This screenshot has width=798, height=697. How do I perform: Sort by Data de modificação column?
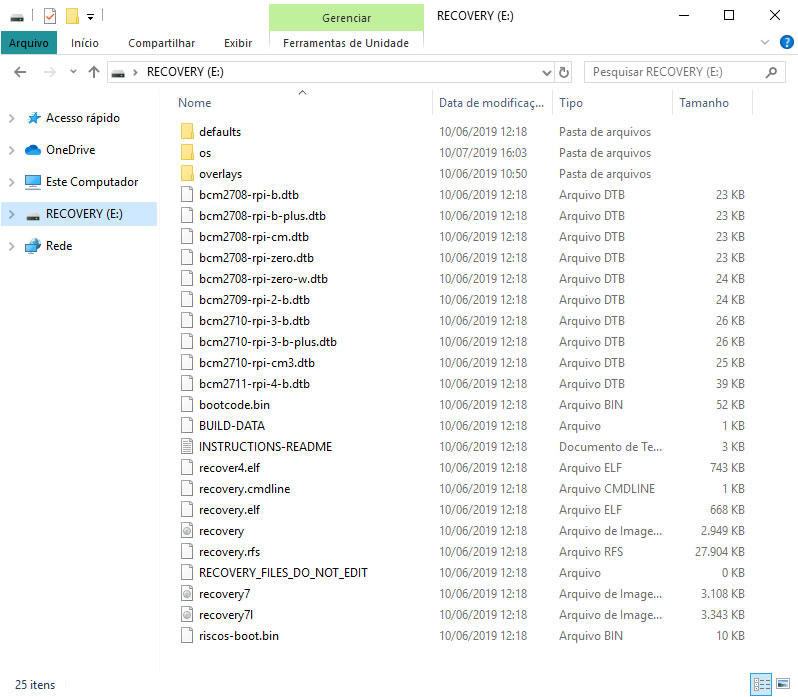pos(491,103)
